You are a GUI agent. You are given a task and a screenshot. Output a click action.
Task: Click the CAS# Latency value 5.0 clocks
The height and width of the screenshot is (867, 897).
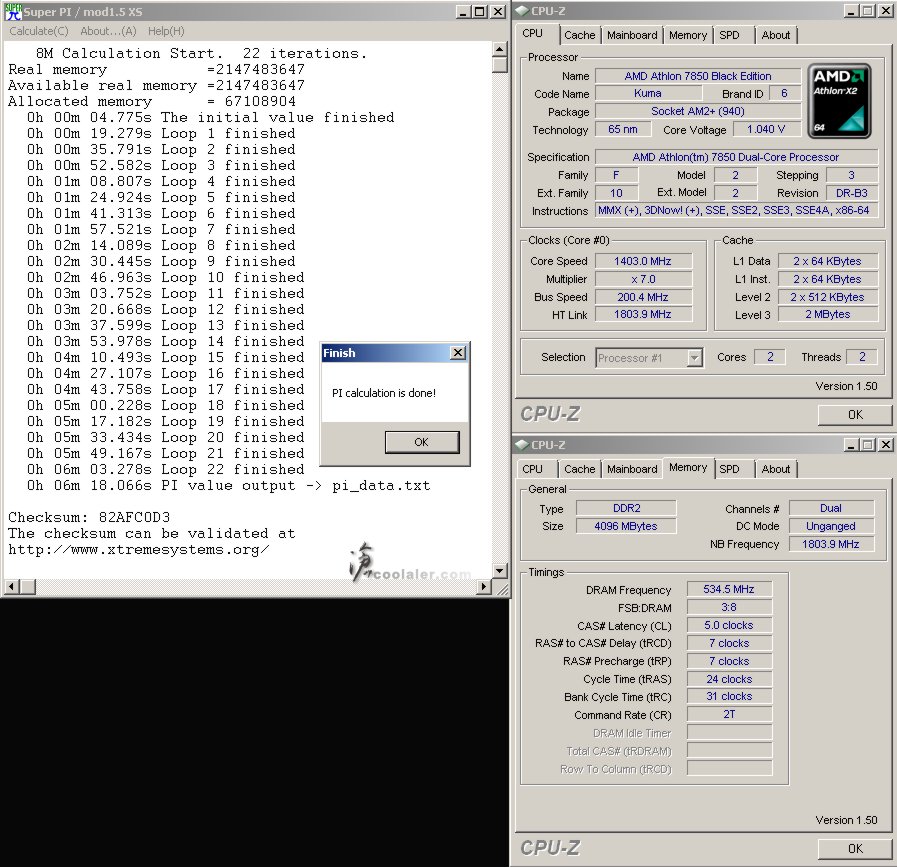click(729, 625)
